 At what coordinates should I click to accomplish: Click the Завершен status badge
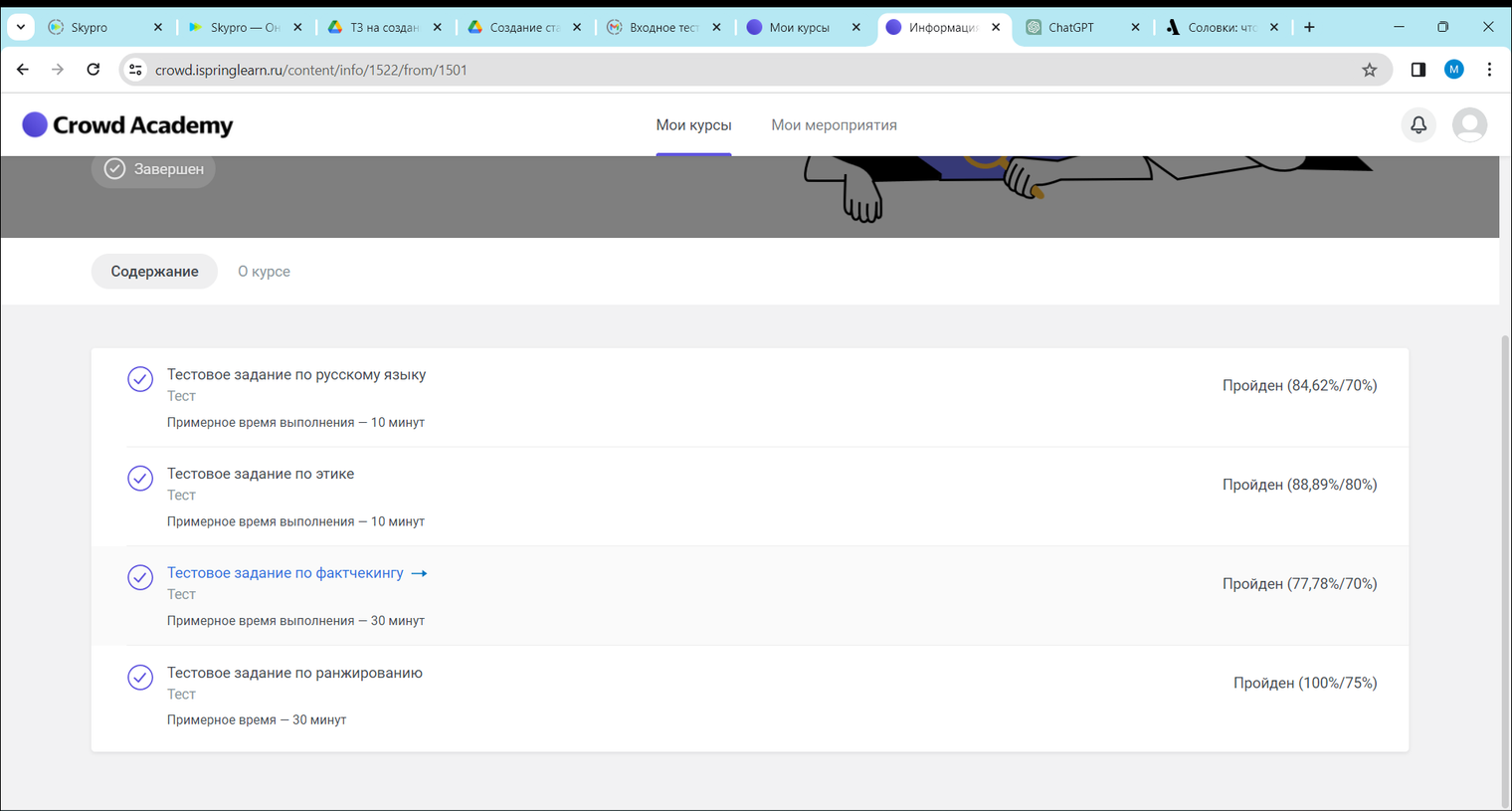[154, 169]
